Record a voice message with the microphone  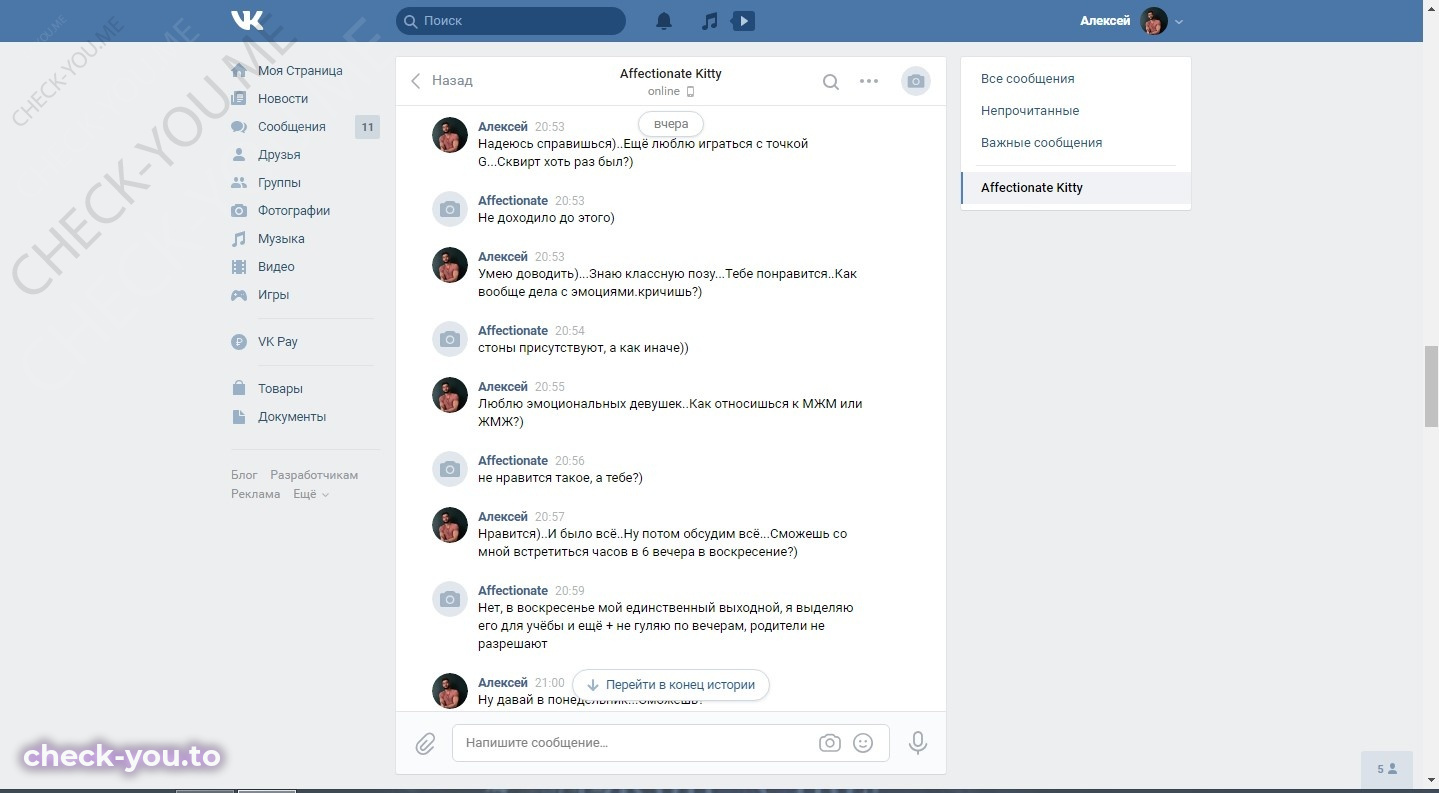pyautogui.click(x=917, y=743)
